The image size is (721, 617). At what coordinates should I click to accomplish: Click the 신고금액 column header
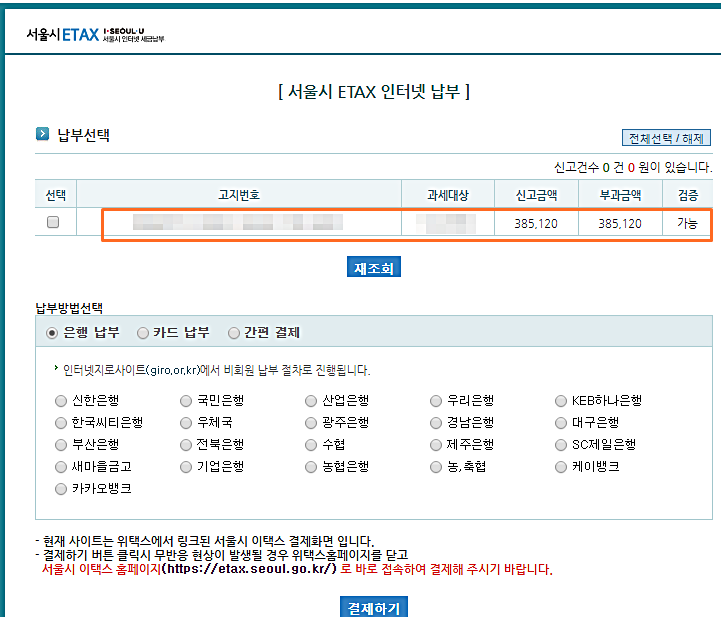pos(536,194)
